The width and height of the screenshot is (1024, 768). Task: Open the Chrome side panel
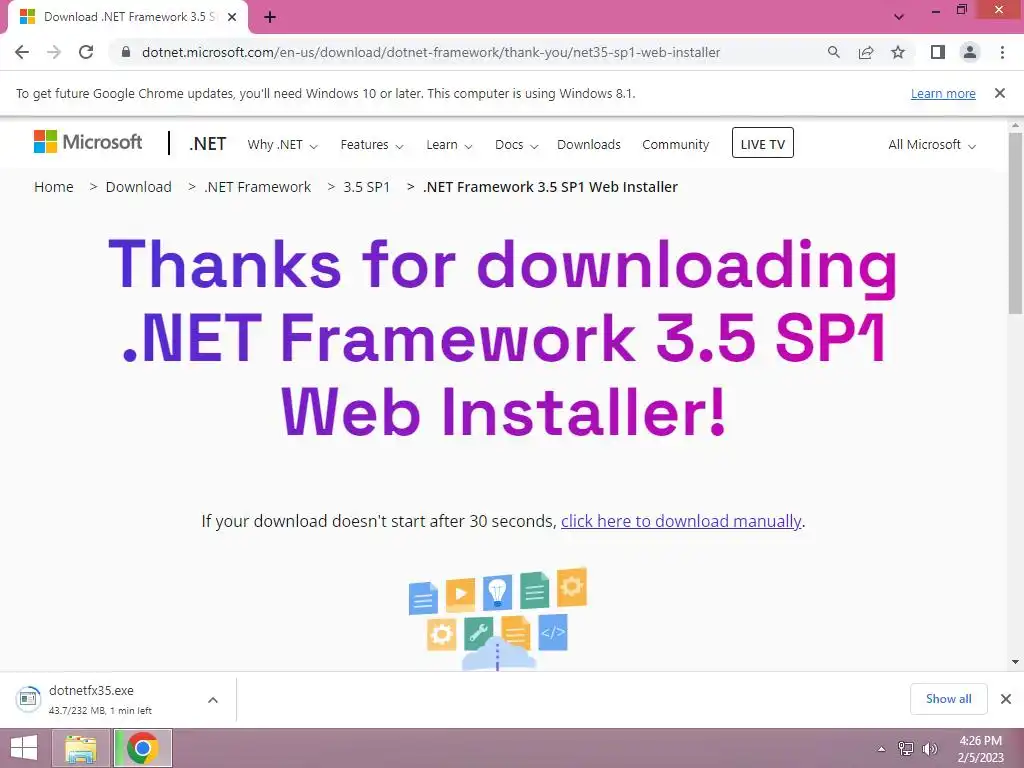[938, 52]
